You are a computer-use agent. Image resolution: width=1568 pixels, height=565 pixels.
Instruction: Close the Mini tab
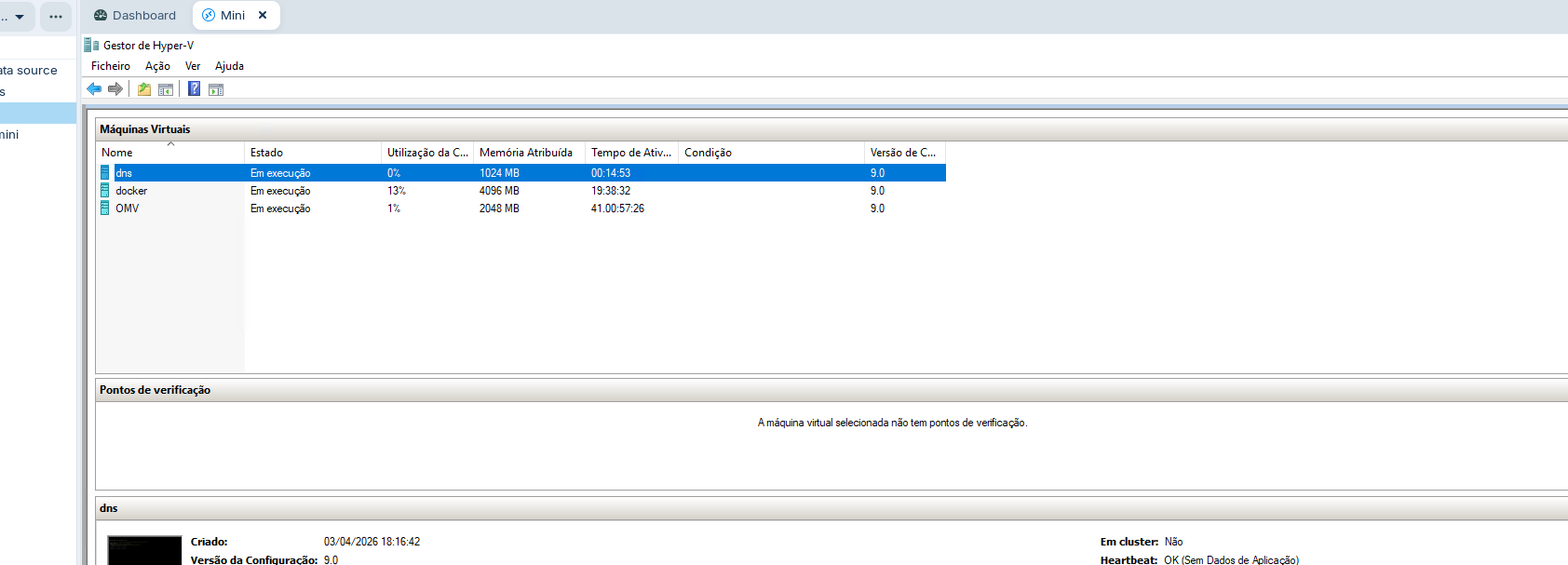263,15
